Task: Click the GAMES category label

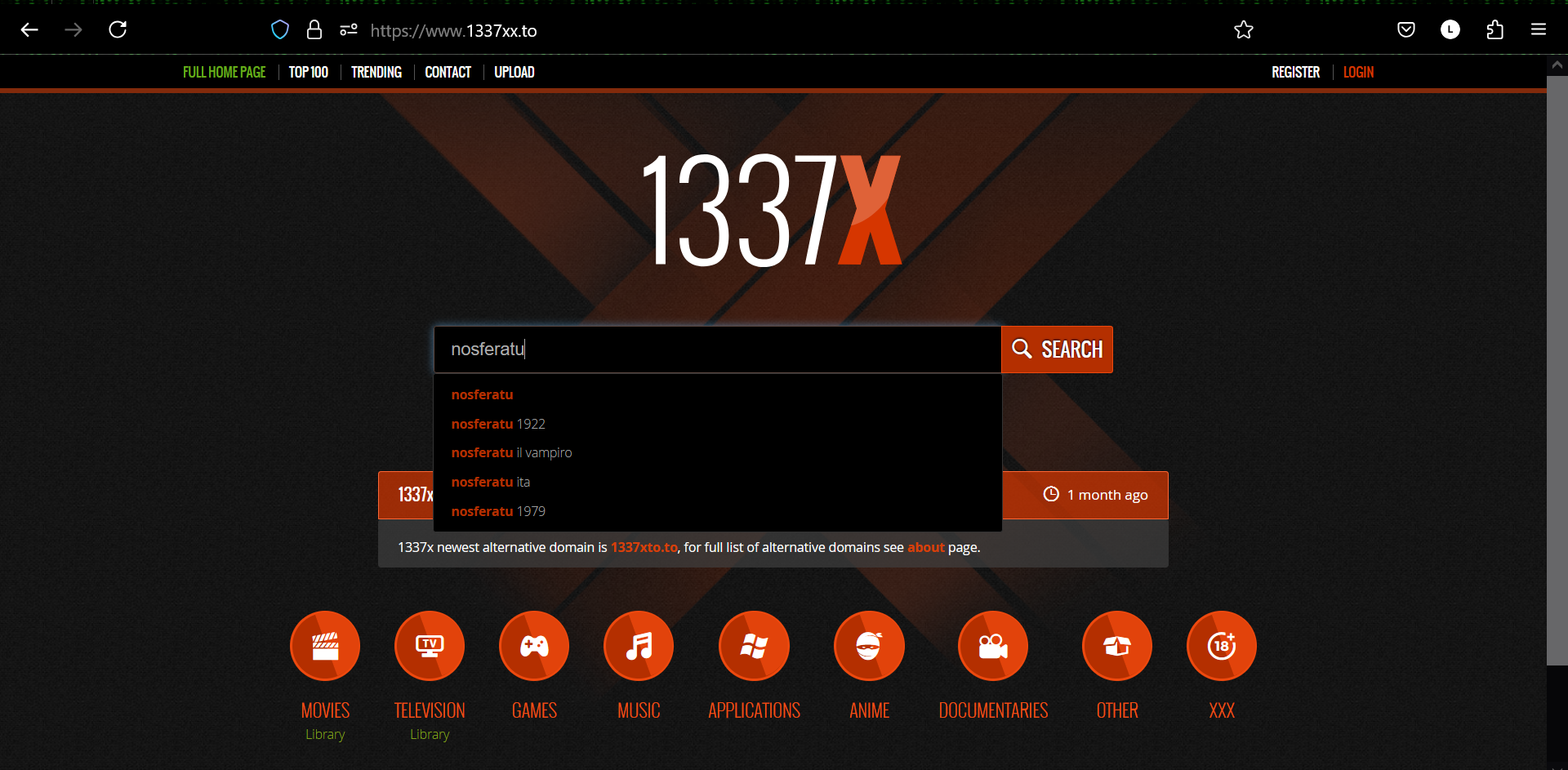Action: [x=534, y=711]
